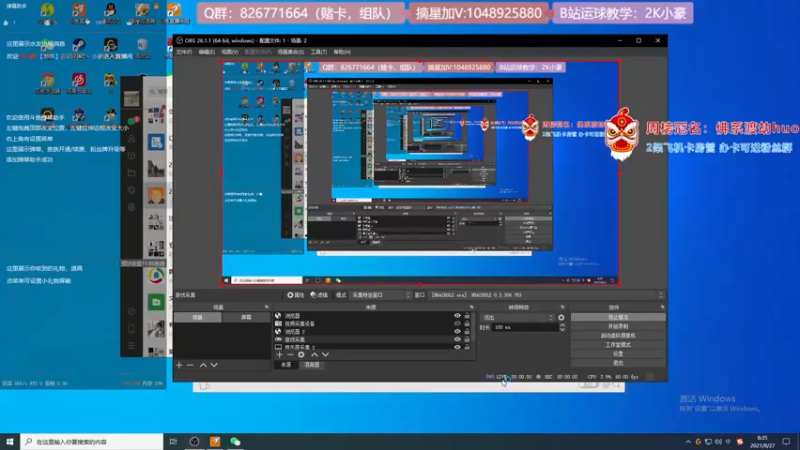Expand 淡出 transition type dropdown
This screenshot has height=450, width=800.
click(517, 317)
